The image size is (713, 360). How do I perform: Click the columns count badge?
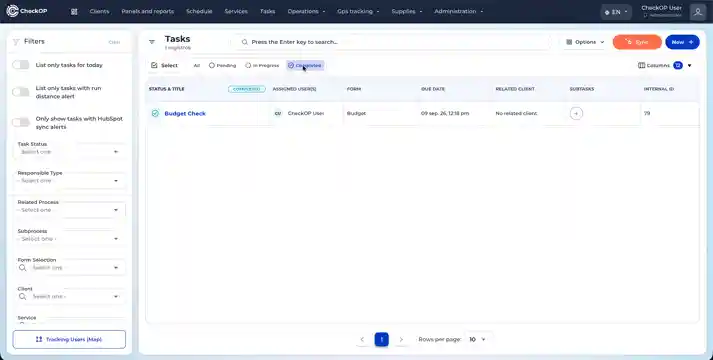click(x=678, y=65)
